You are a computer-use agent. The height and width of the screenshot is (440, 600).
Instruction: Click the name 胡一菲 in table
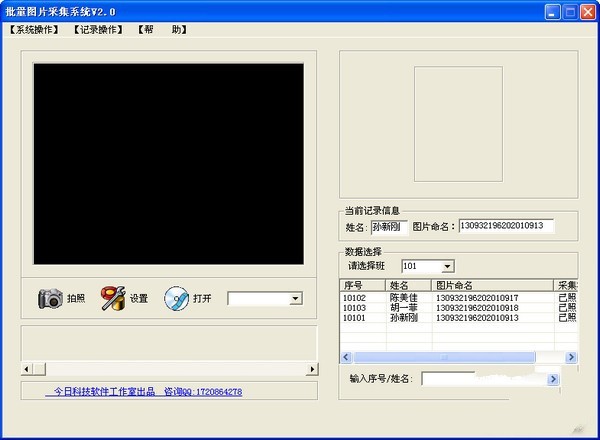coord(404,308)
